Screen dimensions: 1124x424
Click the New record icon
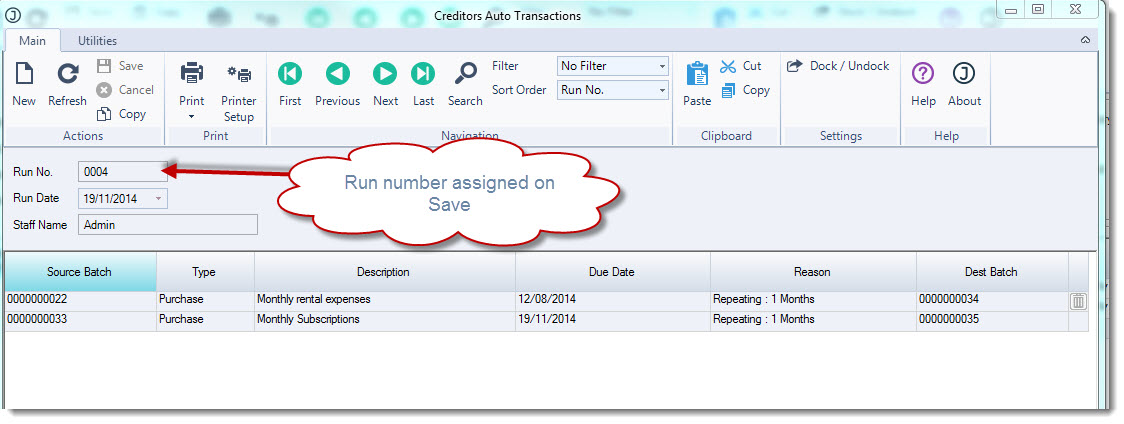pos(24,74)
